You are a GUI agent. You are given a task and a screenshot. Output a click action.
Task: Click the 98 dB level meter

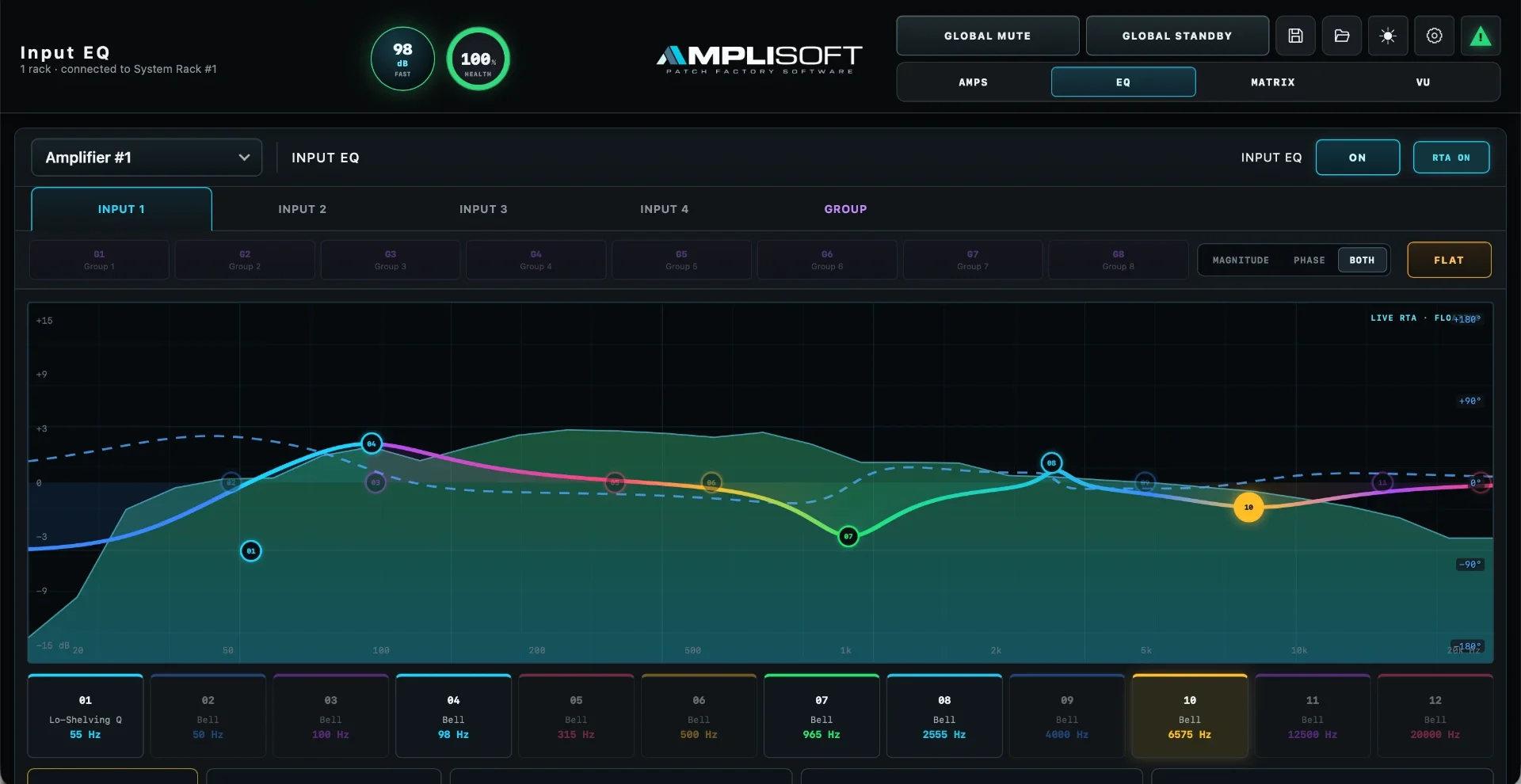[x=402, y=59]
